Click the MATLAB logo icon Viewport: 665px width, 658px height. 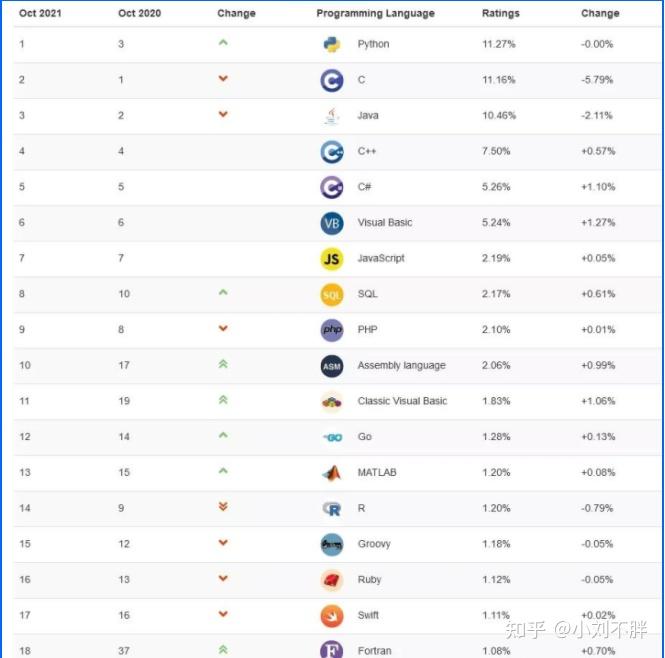click(x=332, y=473)
